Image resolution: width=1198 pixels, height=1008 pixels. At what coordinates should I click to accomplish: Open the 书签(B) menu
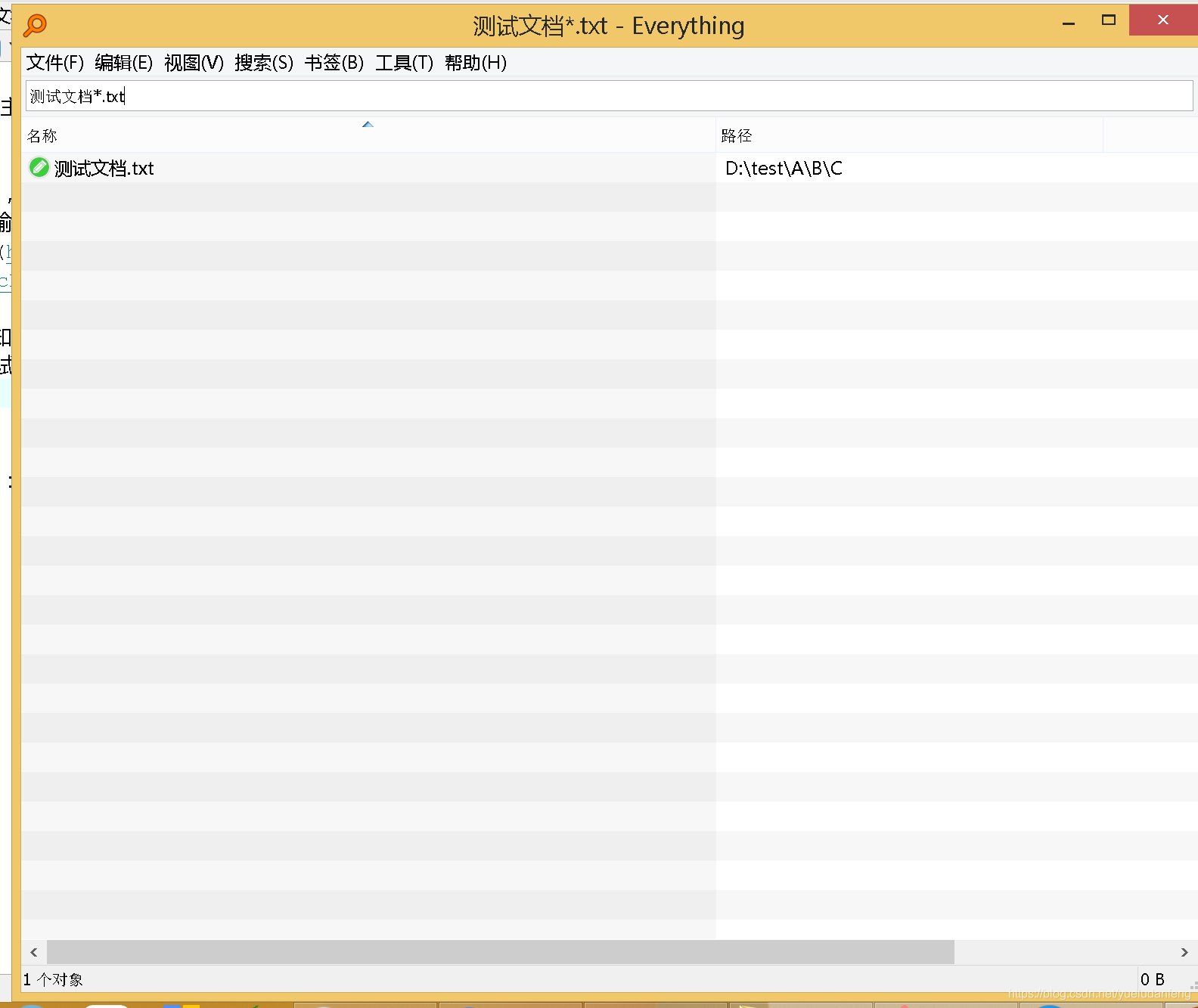click(x=334, y=63)
